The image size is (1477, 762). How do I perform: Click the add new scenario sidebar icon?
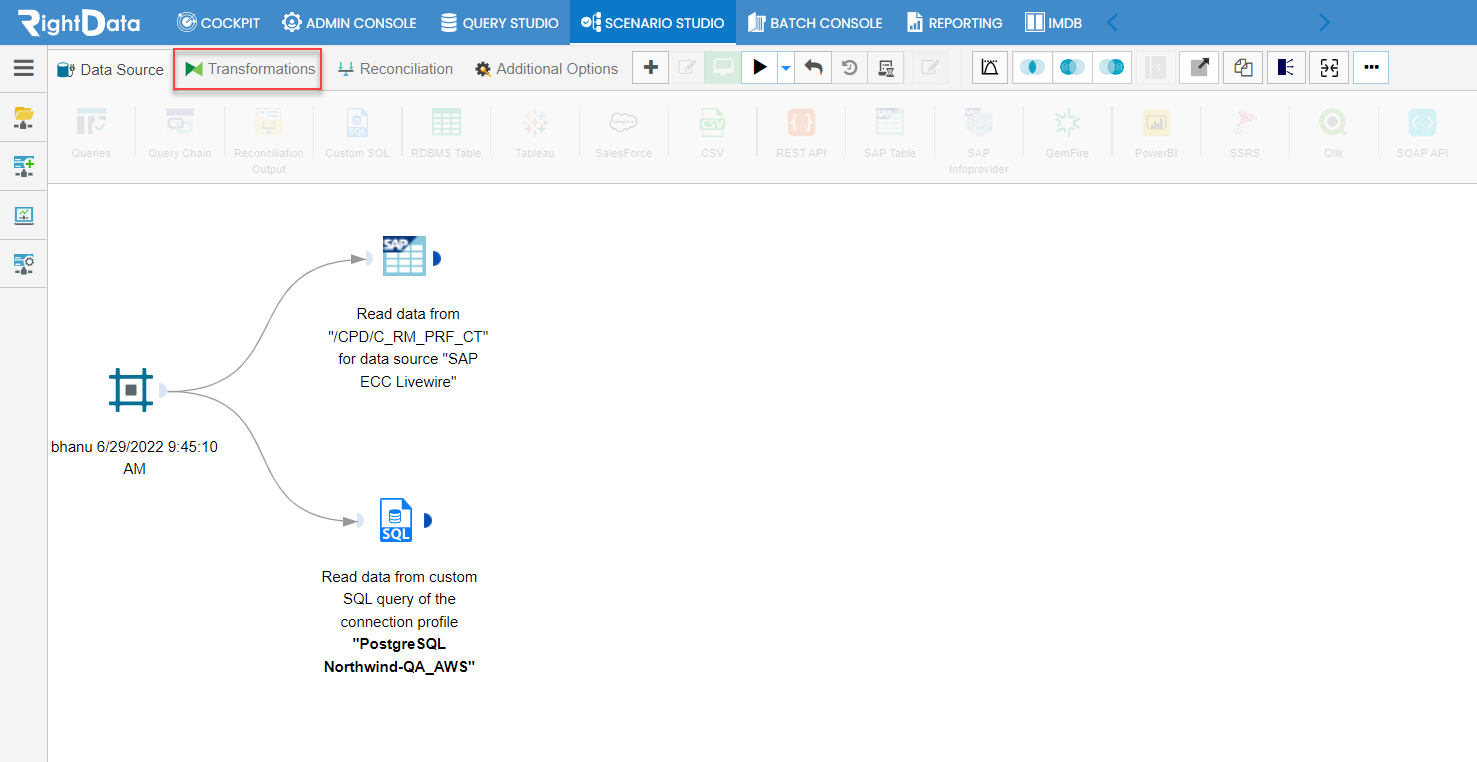pos(23,166)
